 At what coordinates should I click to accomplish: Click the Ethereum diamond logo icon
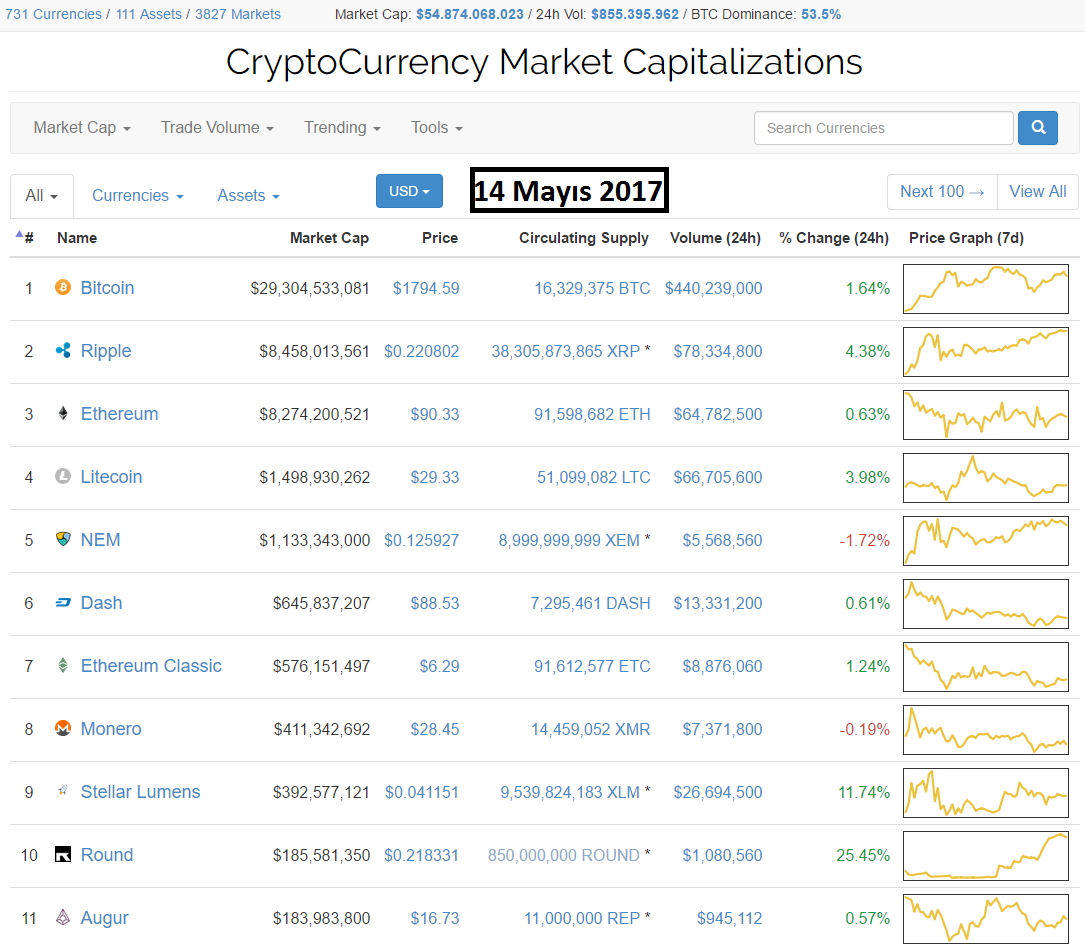(x=63, y=413)
